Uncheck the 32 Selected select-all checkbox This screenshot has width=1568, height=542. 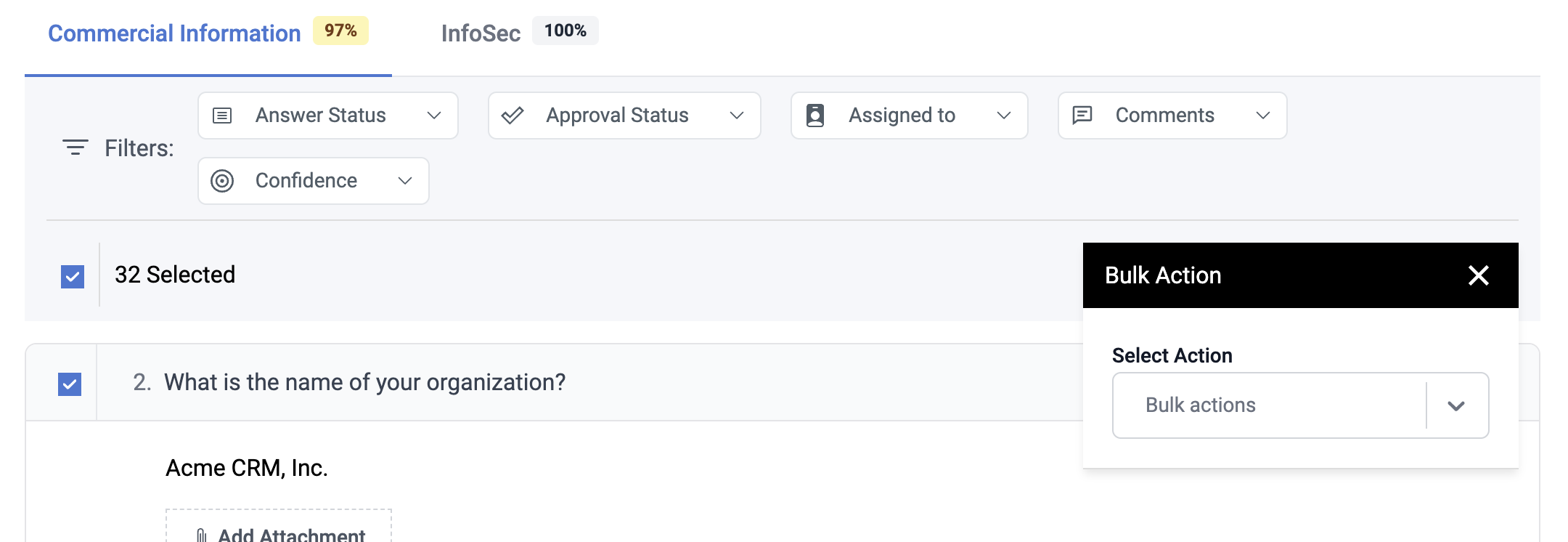pos(73,276)
